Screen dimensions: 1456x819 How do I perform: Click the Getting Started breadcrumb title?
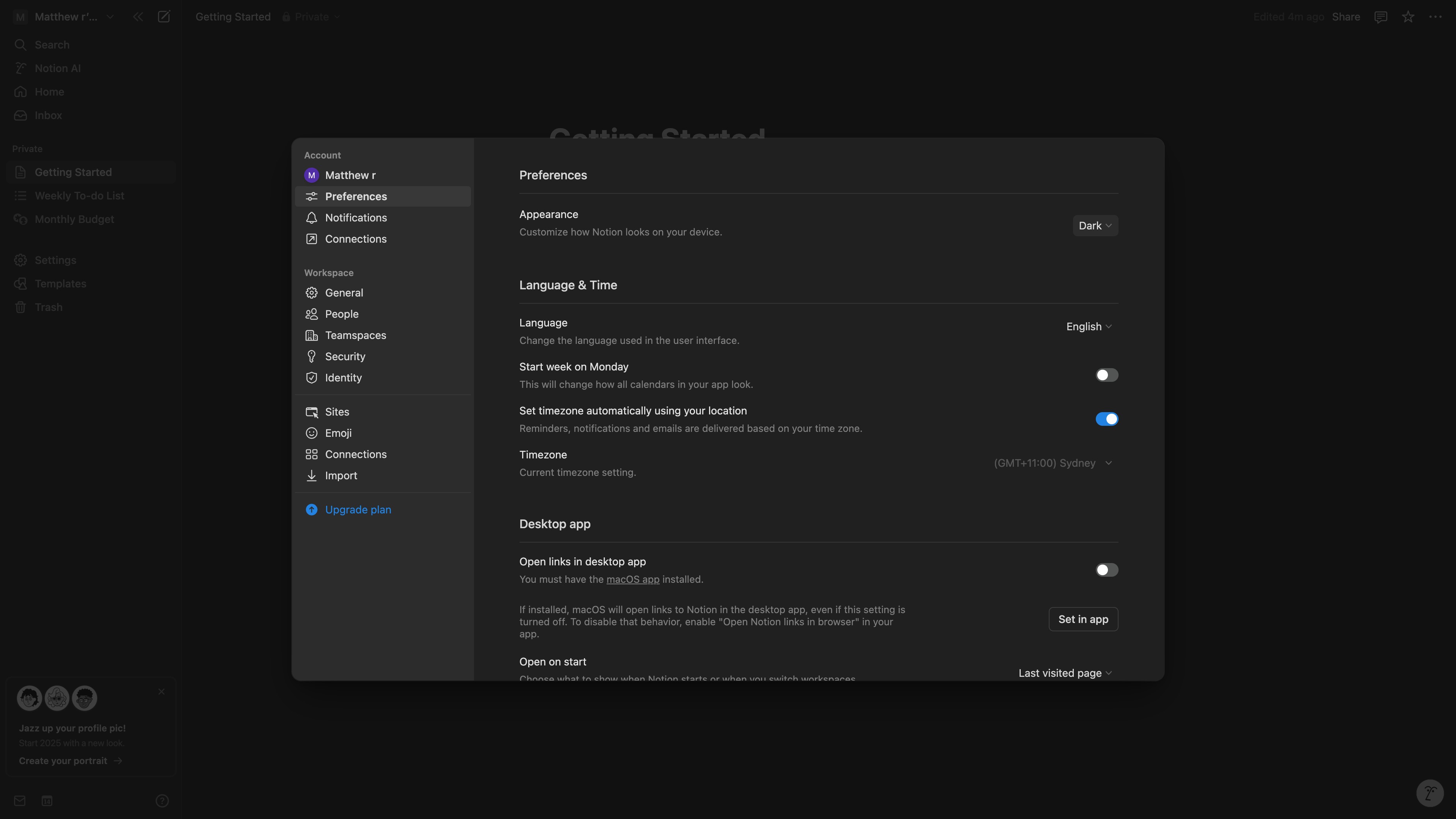pyautogui.click(x=233, y=17)
